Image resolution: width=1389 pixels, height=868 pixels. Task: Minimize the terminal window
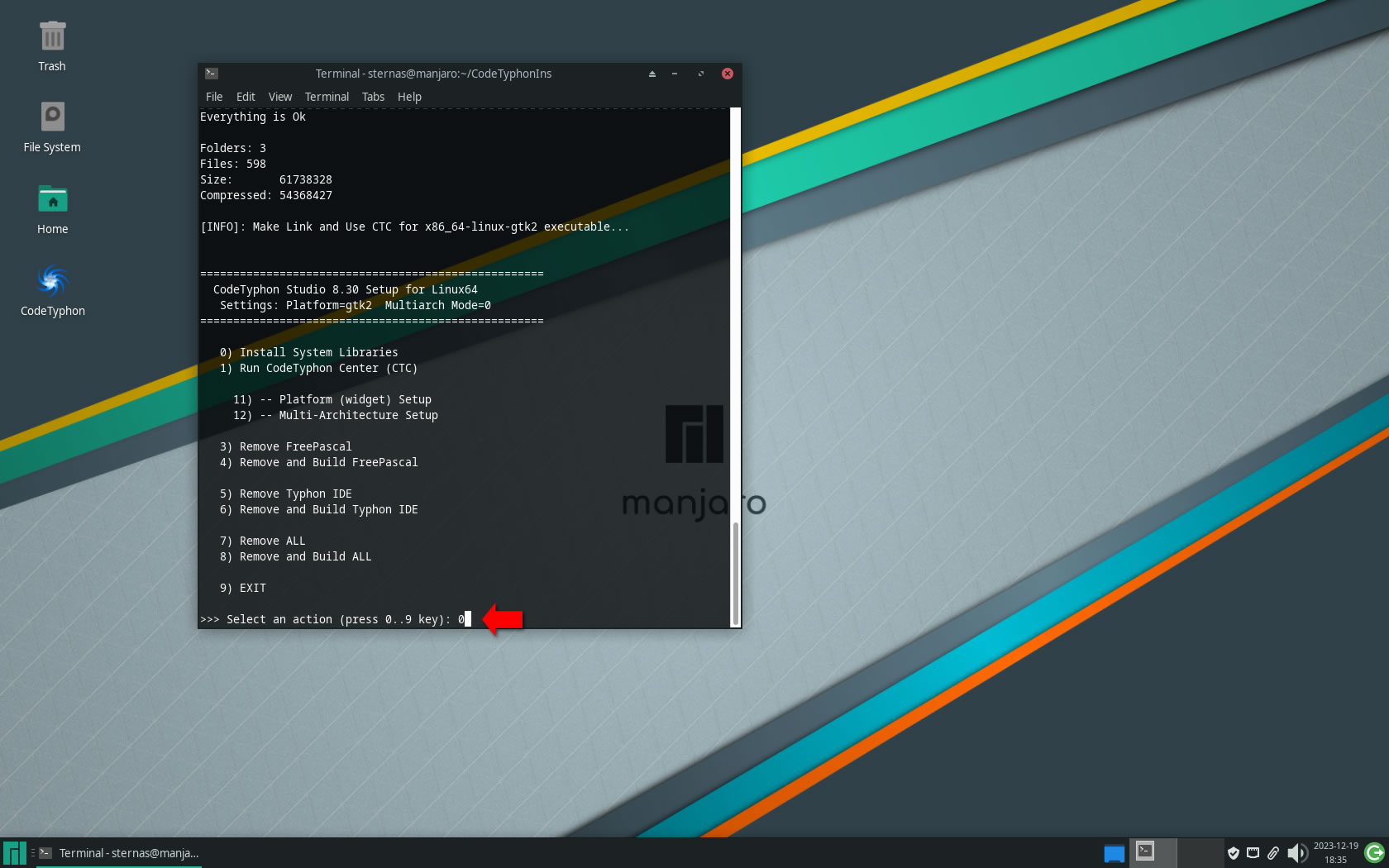click(x=675, y=74)
